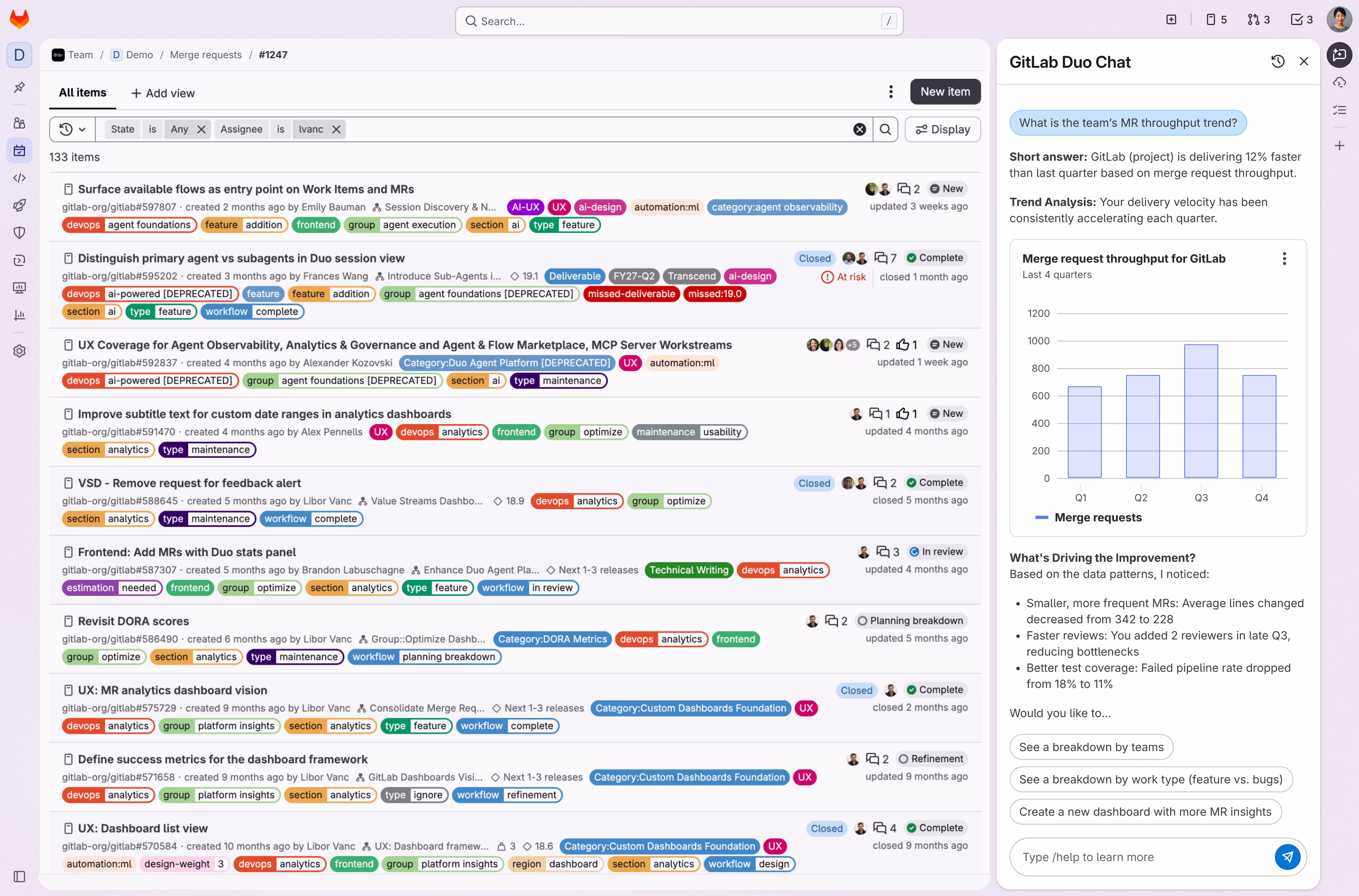Select the Plan calendar sidebar icon
This screenshot has width=1359, height=896.
[x=19, y=151]
